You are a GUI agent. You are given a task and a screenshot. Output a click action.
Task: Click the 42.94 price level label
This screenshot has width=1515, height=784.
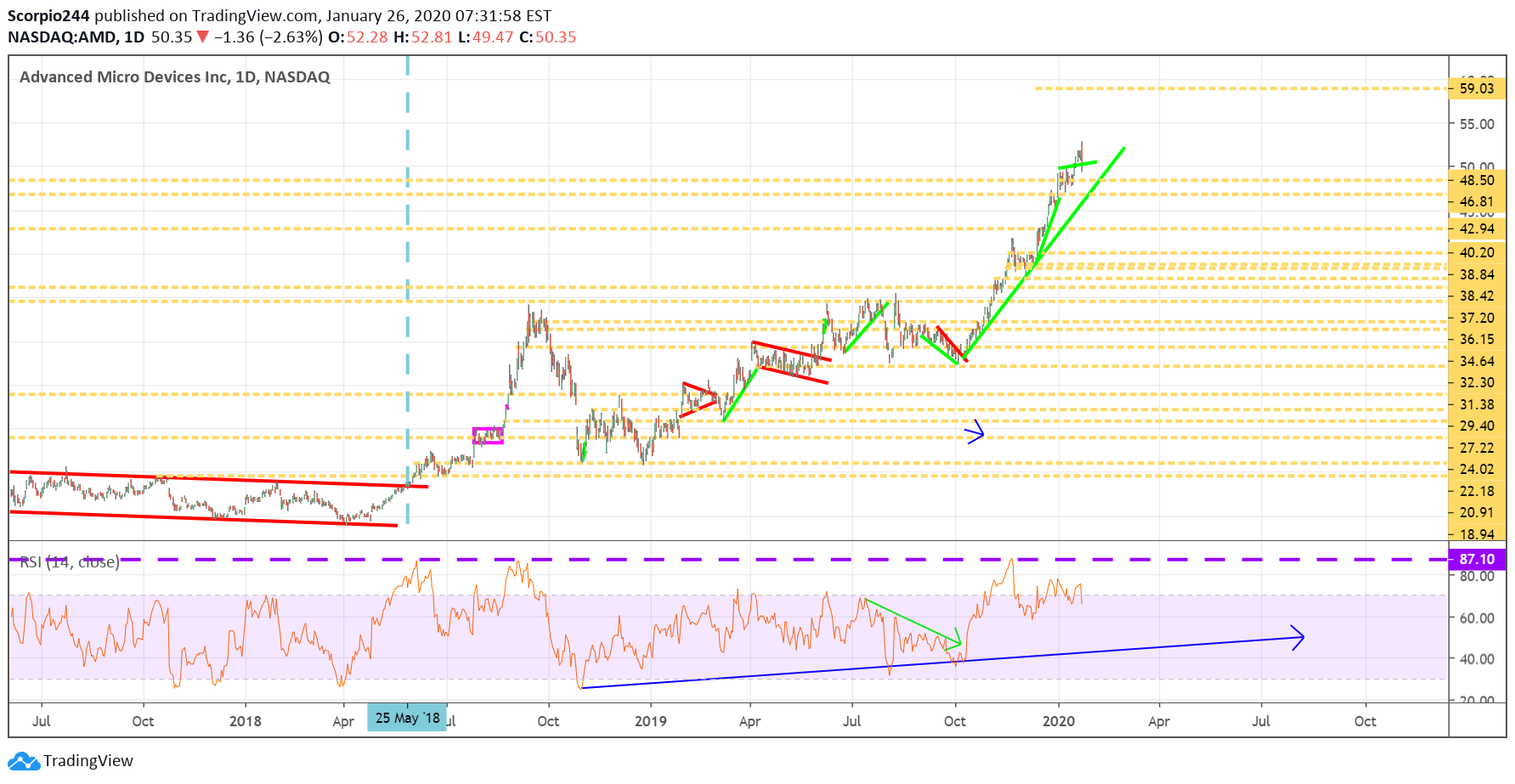1477,228
